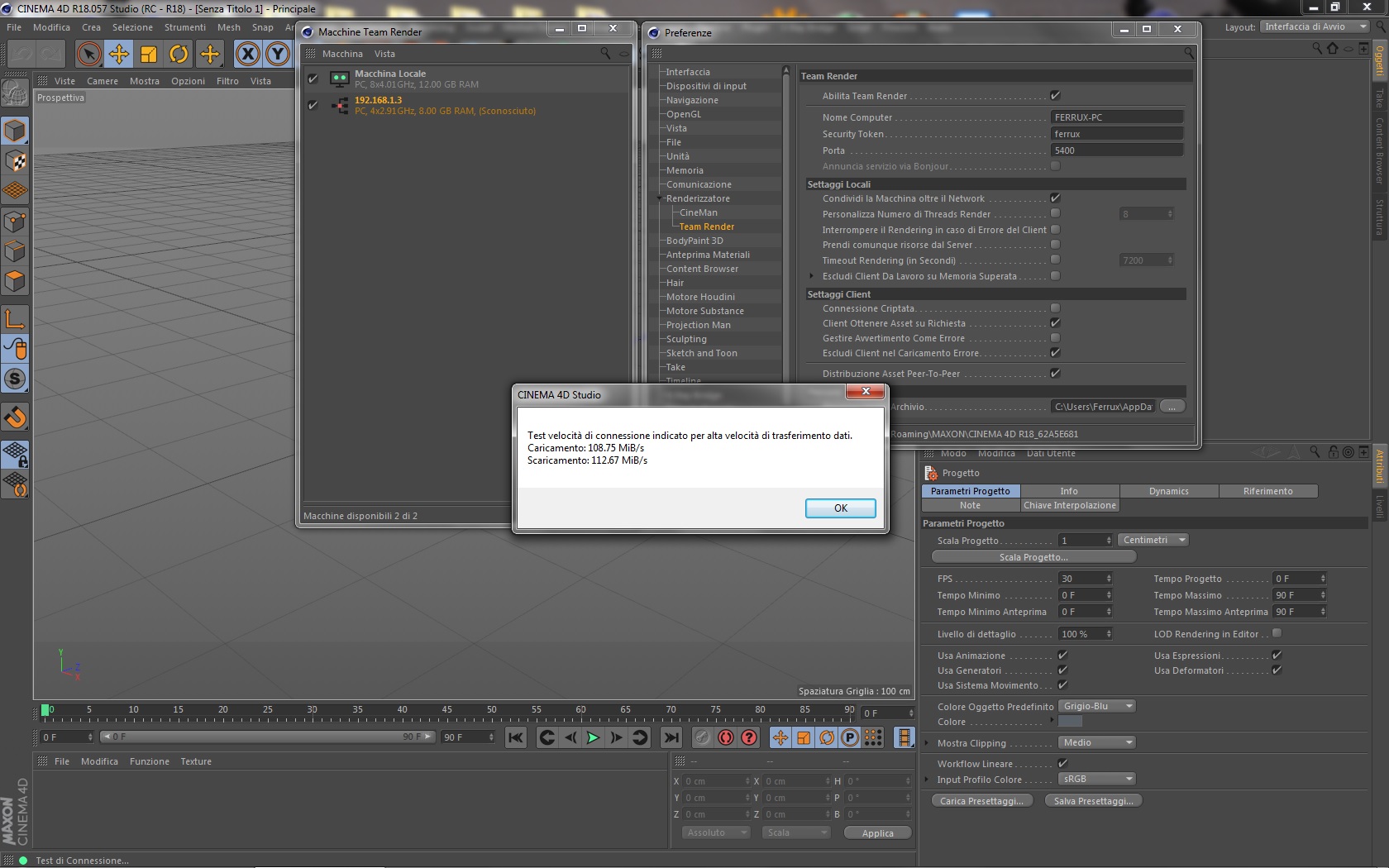1389x868 pixels.
Task: Toggle Parameter keying P icon
Action: pos(850,737)
